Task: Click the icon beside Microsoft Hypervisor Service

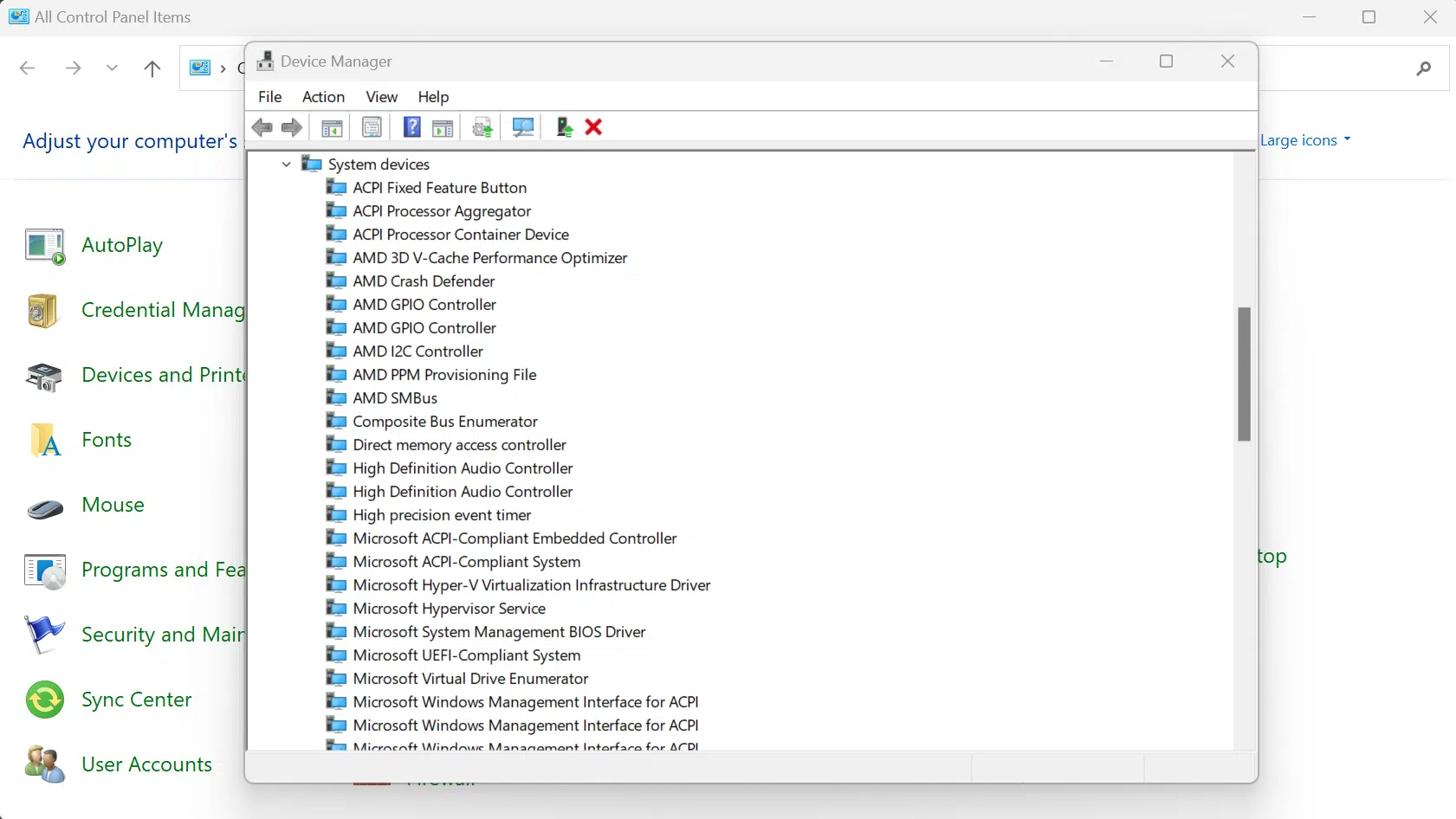Action: coord(336,608)
